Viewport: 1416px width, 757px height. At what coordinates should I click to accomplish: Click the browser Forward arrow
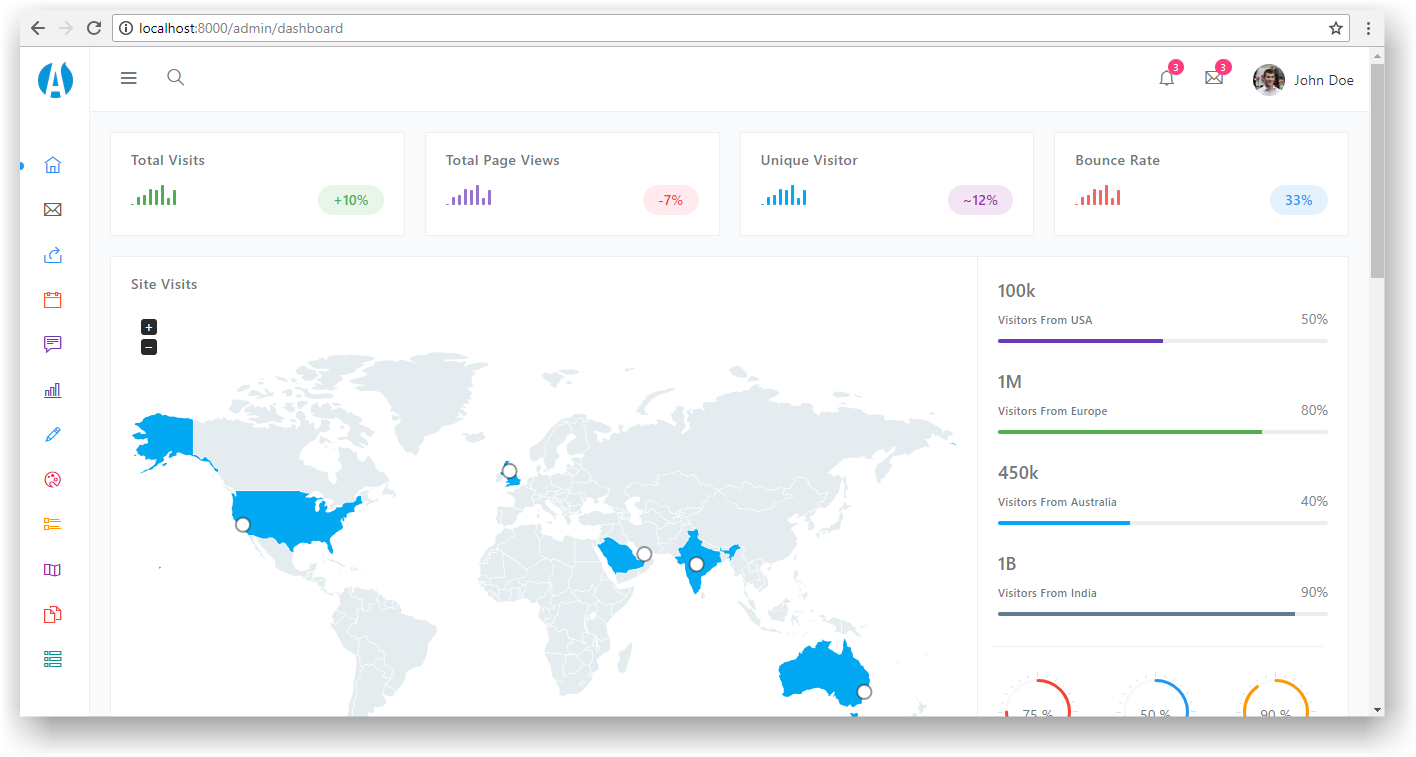pyautogui.click(x=66, y=28)
